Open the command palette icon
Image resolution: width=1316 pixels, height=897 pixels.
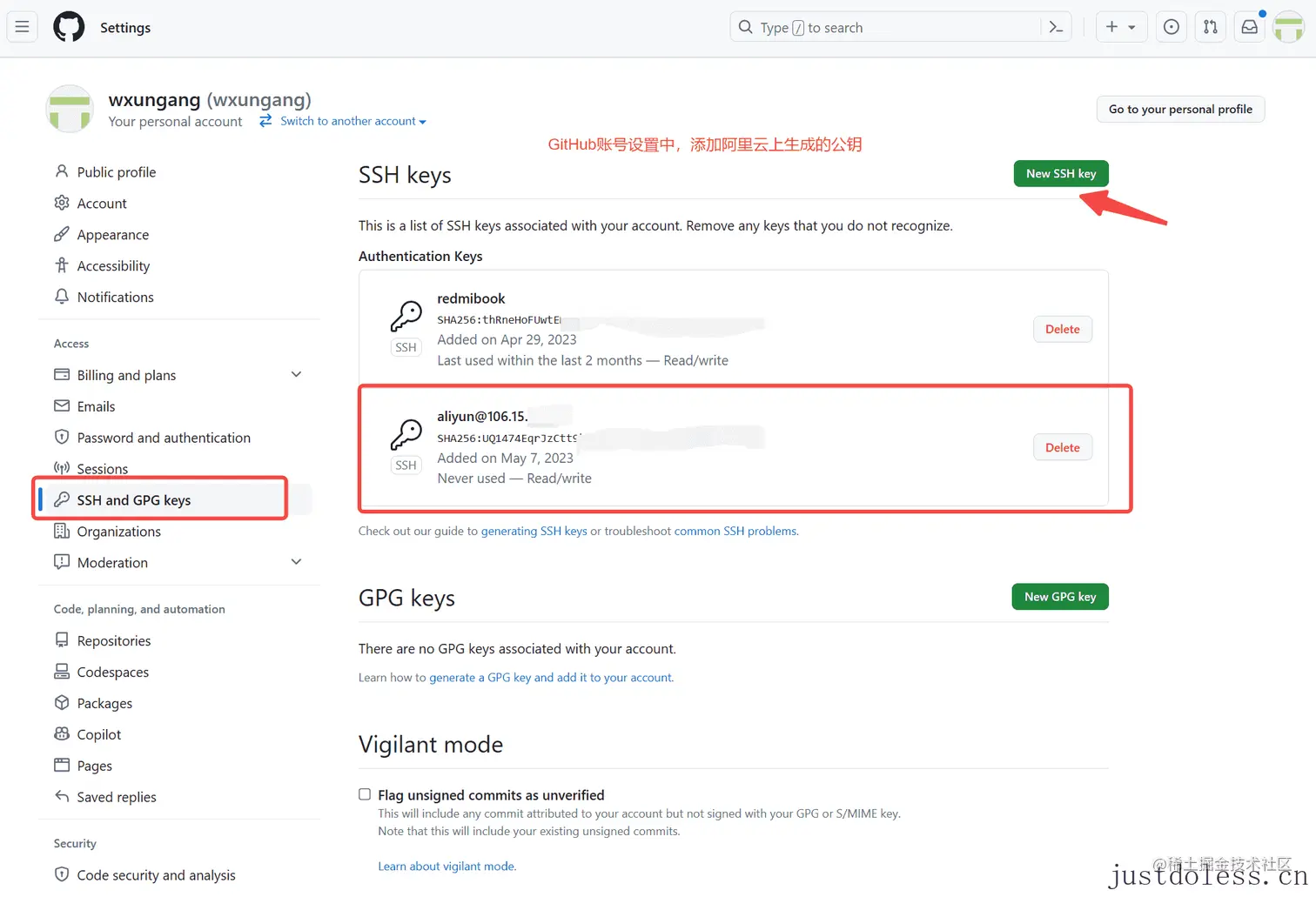(x=1056, y=26)
